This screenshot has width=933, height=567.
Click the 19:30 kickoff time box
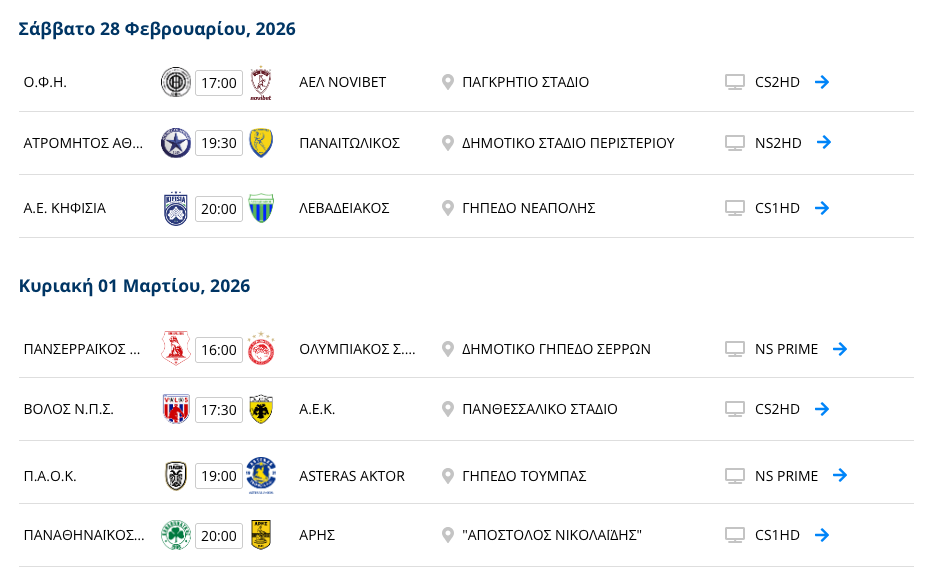coord(218,143)
